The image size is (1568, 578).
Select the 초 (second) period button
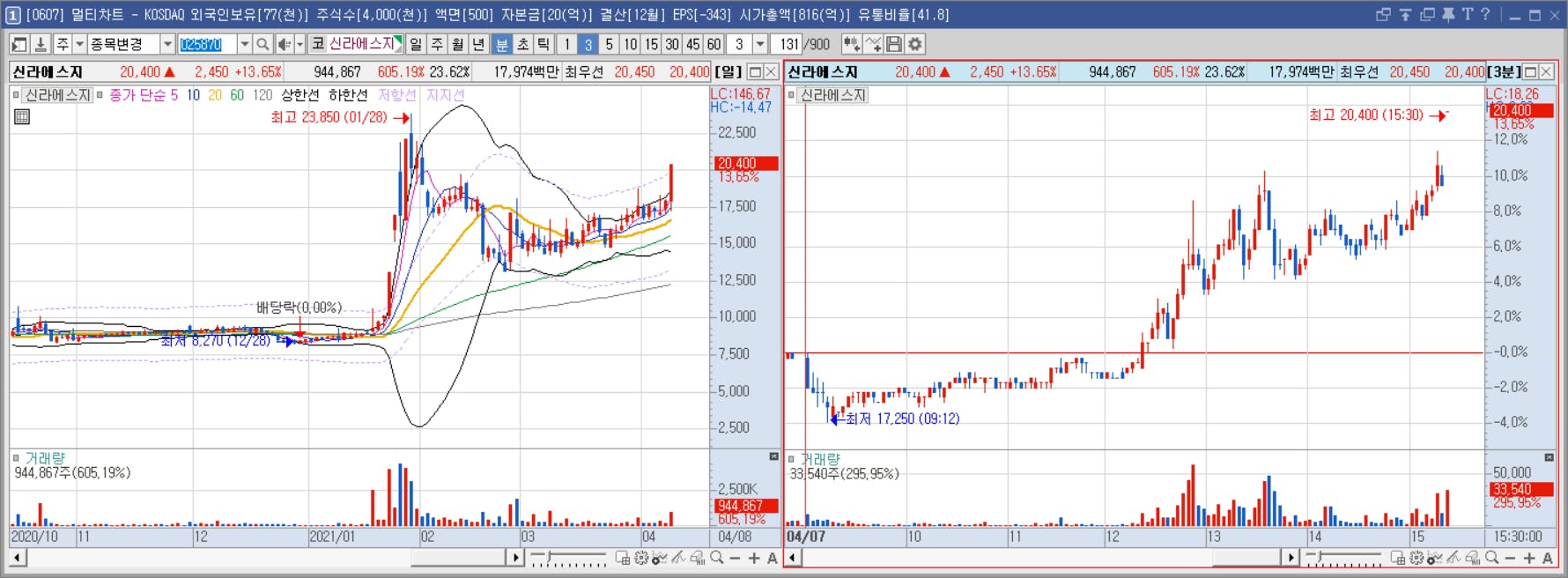click(x=523, y=44)
